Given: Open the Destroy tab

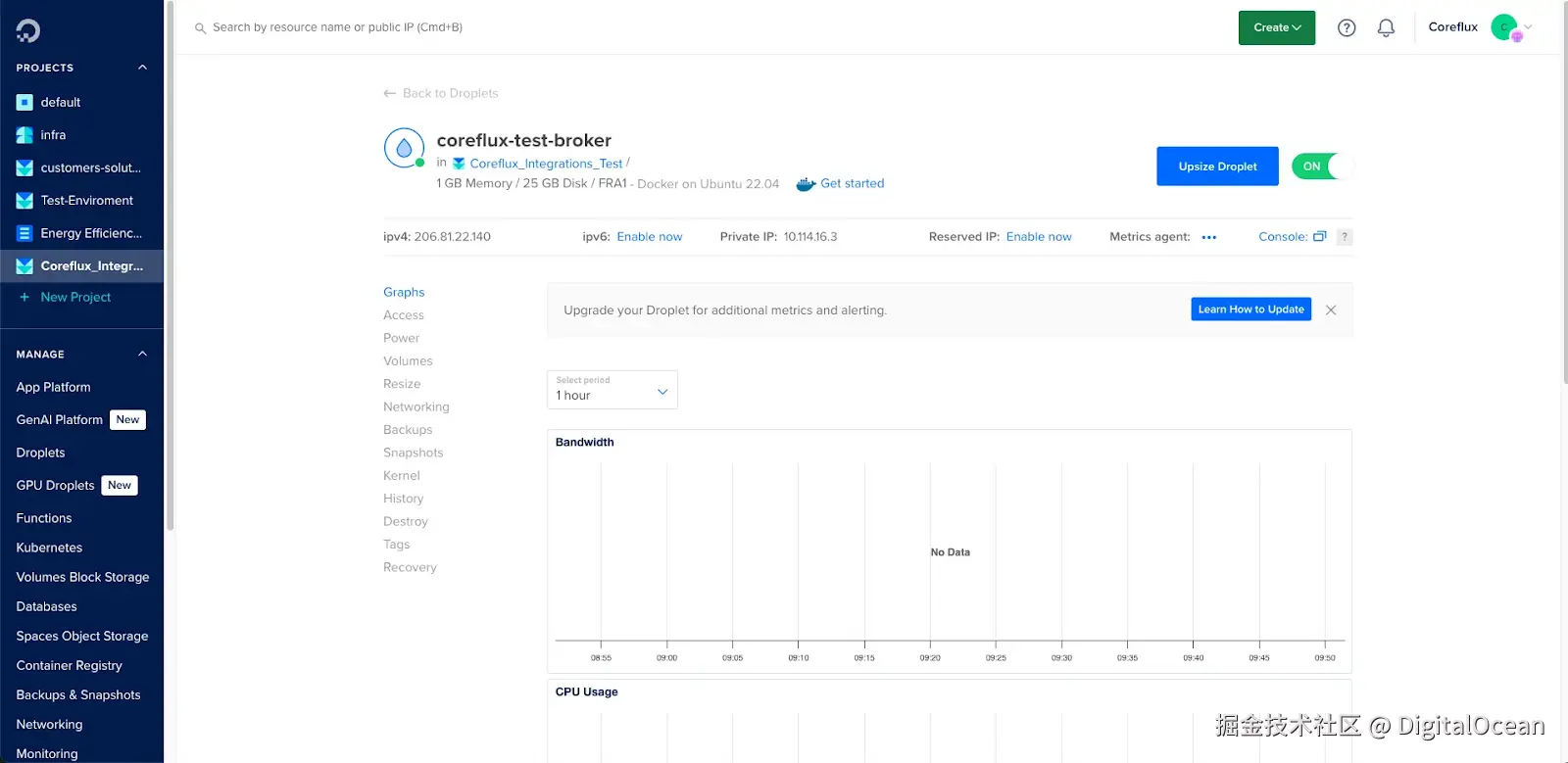Looking at the screenshot, I should click(406, 522).
